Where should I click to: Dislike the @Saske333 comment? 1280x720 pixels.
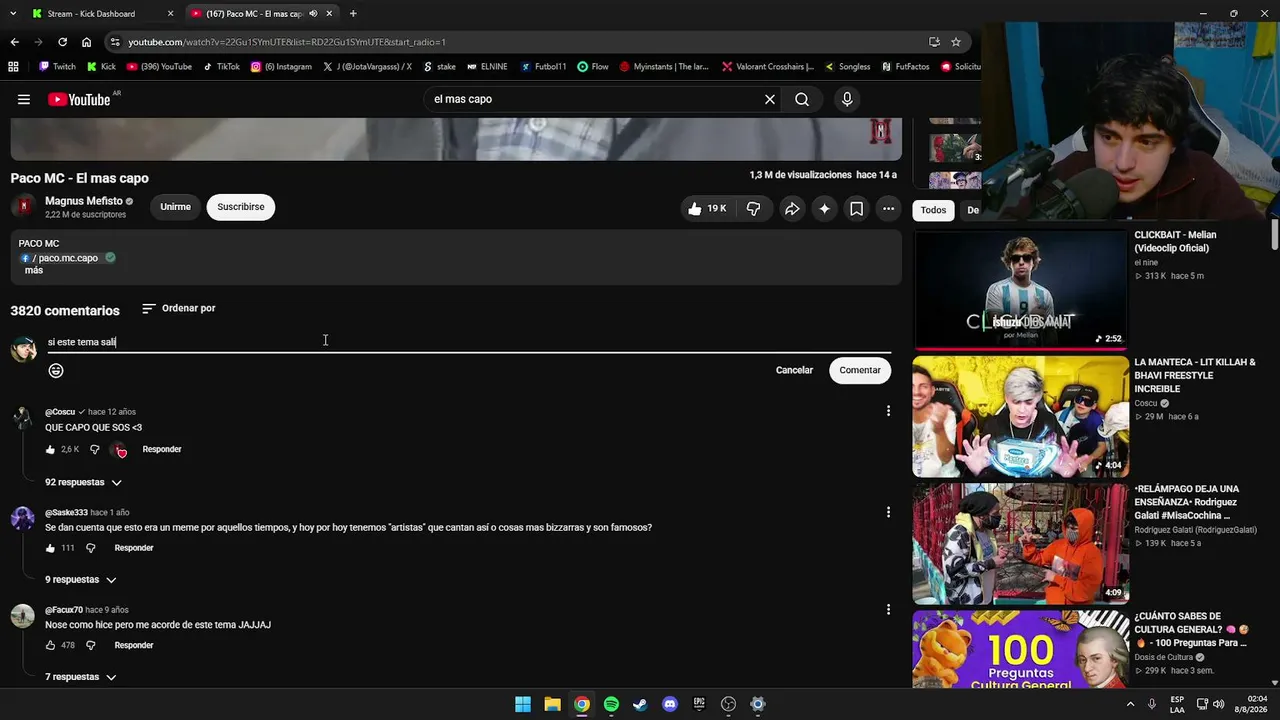(x=90, y=548)
